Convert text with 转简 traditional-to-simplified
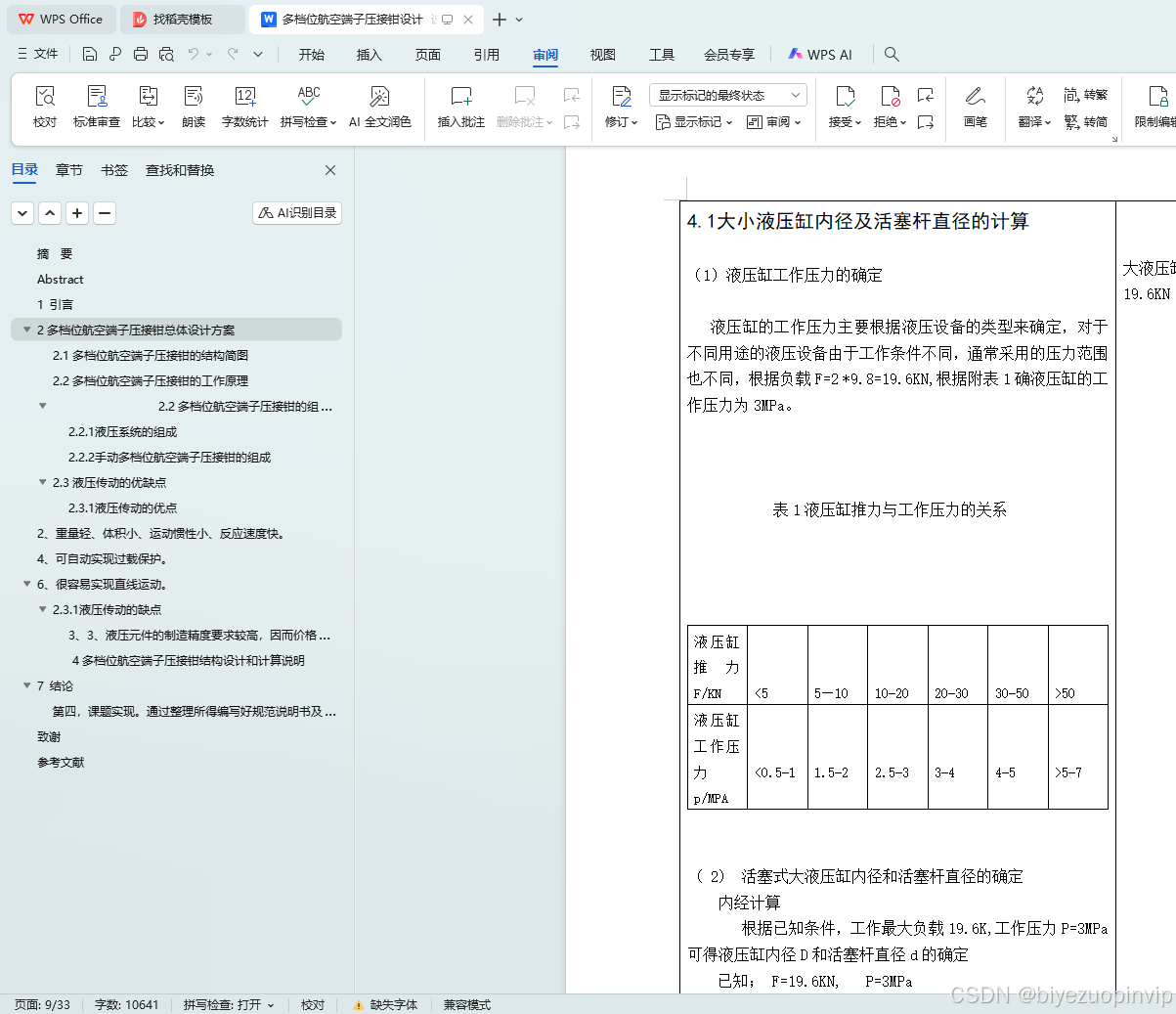This screenshot has width=1176, height=1014. pos(1086,122)
